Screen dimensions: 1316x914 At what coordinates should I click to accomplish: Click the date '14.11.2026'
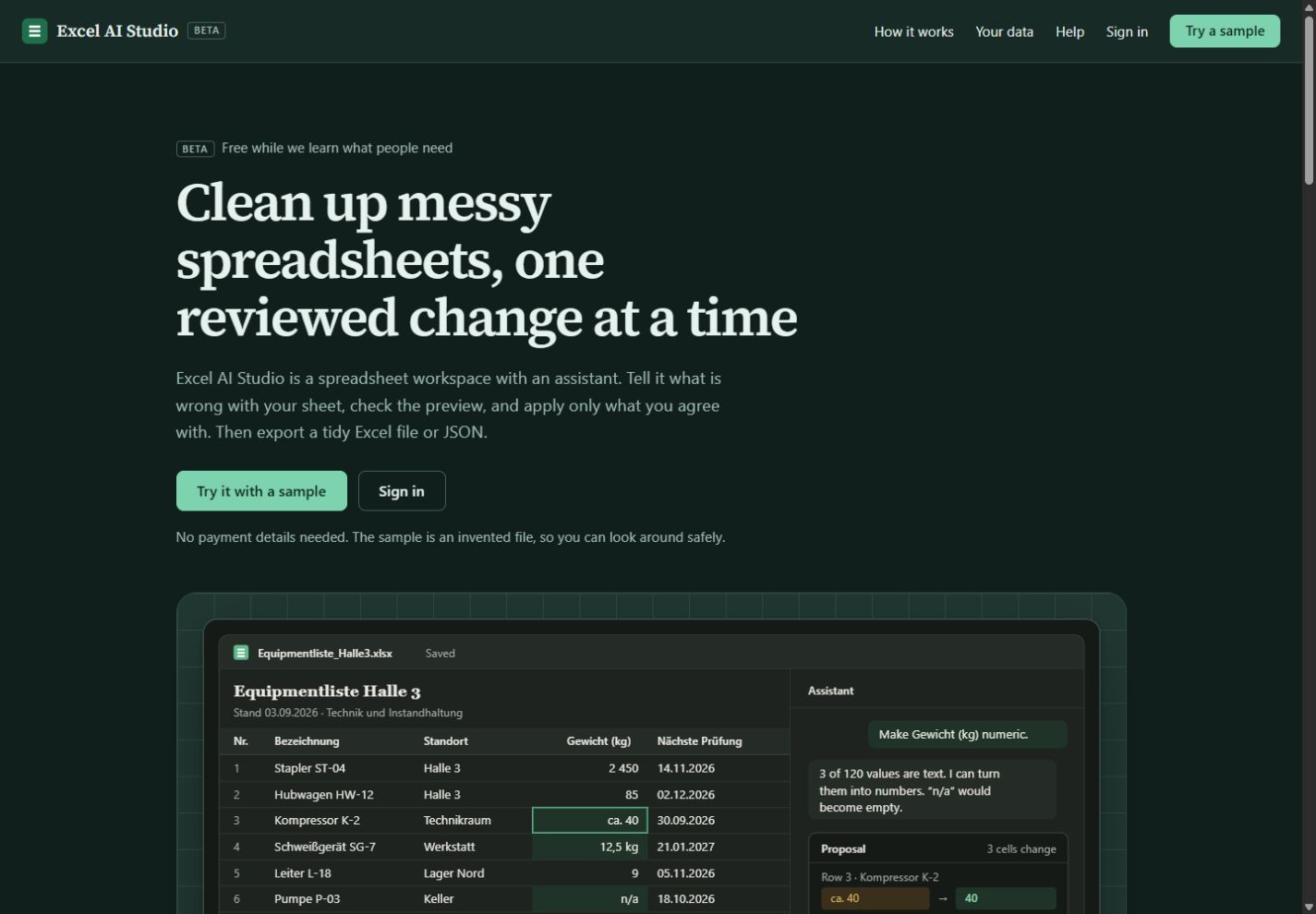[685, 768]
